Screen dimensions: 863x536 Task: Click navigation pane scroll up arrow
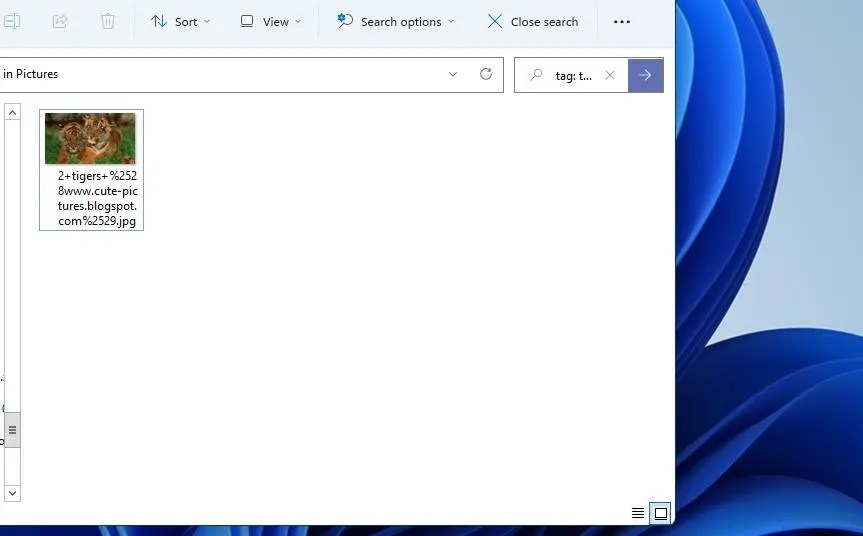click(x=13, y=112)
